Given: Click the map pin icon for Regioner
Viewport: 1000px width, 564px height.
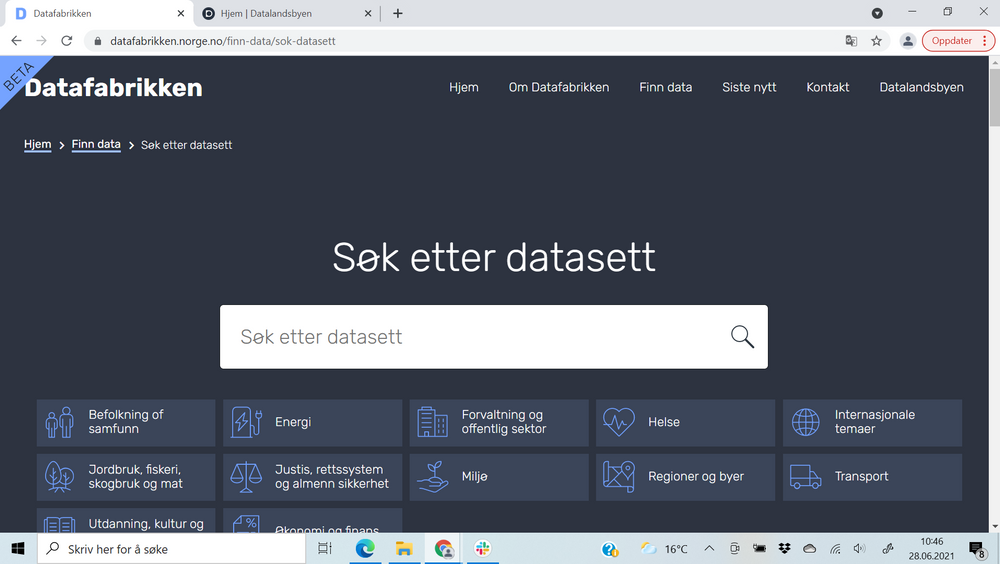Looking at the screenshot, I should click(x=619, y=477).
